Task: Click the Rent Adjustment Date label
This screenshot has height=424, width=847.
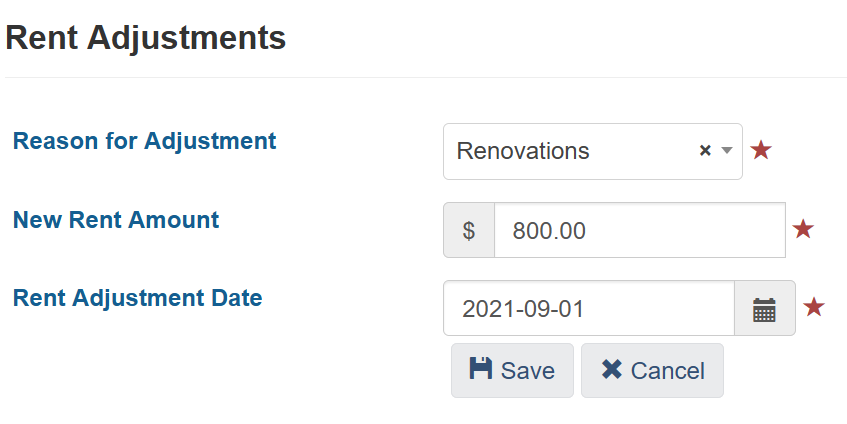Action: point(138,298)
